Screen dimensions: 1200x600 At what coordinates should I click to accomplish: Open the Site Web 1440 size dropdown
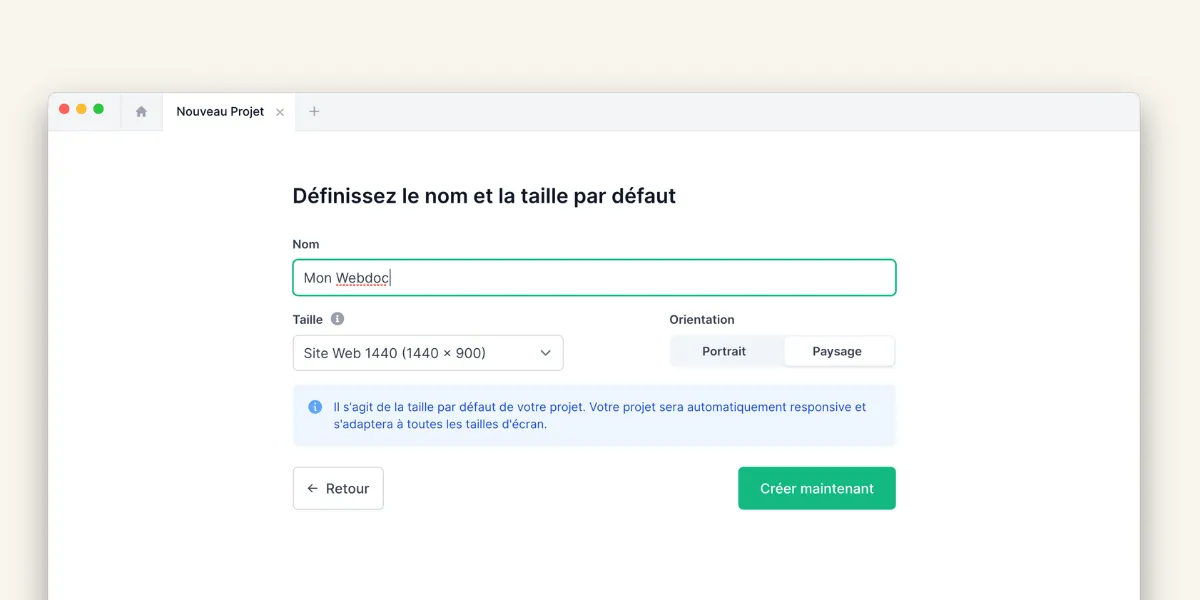[x=427, y=352]
